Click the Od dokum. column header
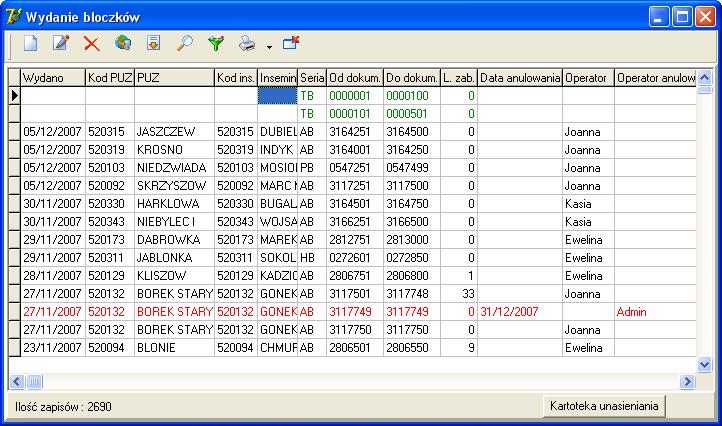 coord(355,78)
